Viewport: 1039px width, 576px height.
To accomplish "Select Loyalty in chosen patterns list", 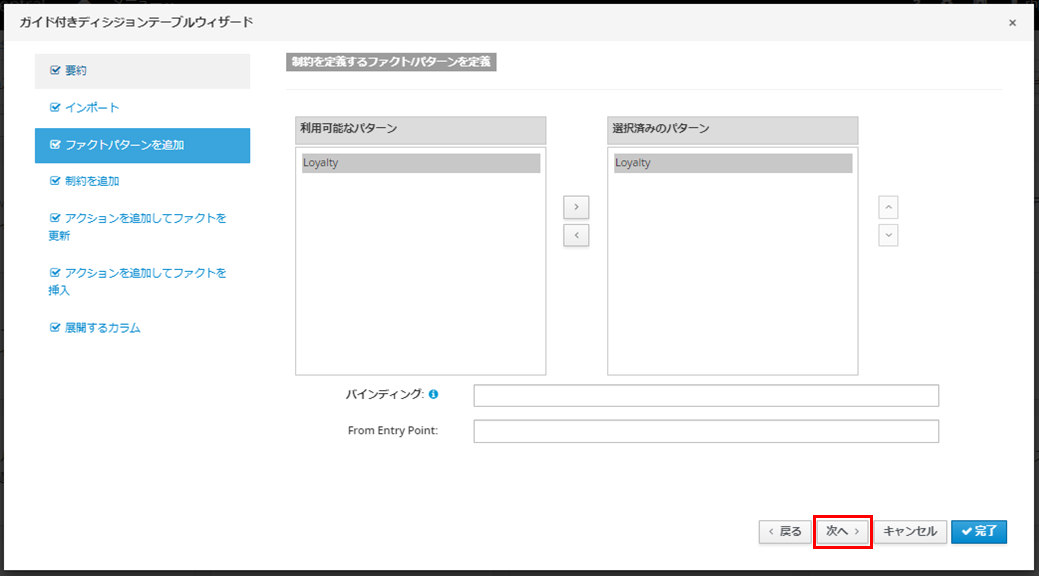I will 733,163.
